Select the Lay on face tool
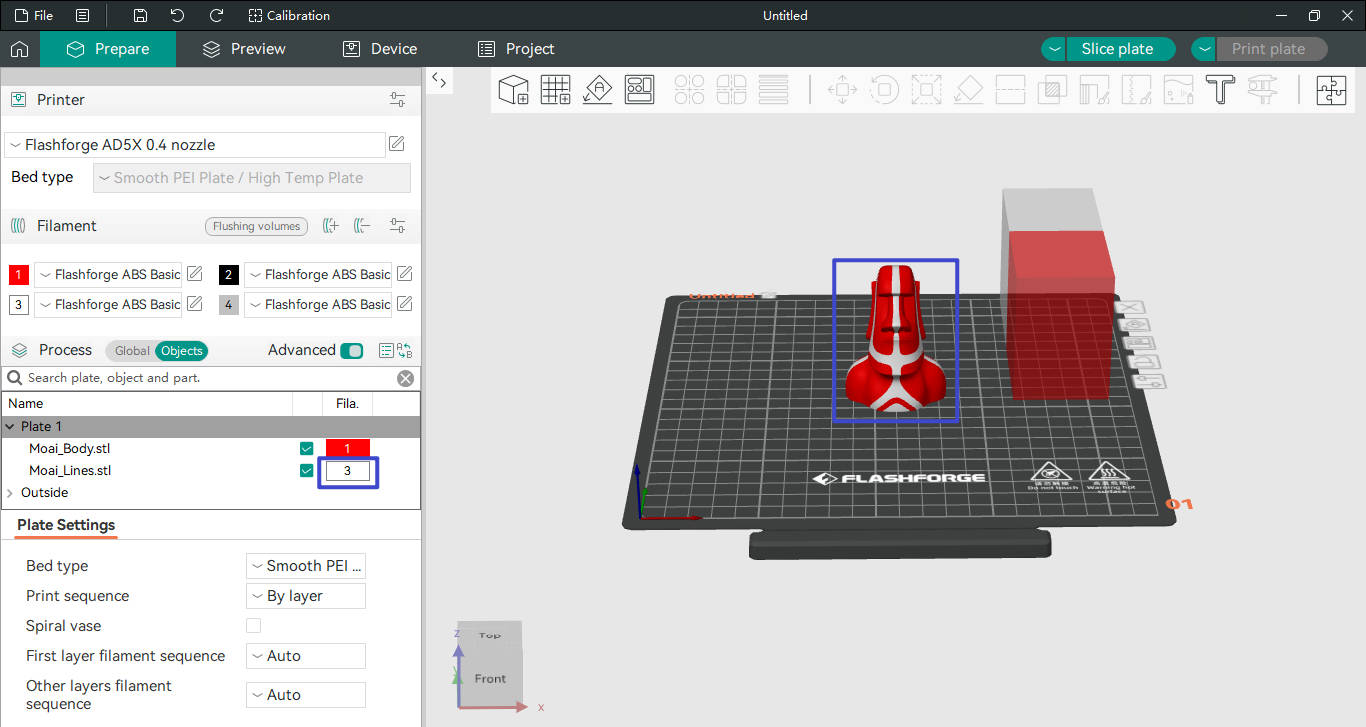This screenshot has height=727, width=1366. (x=968, y=90)
